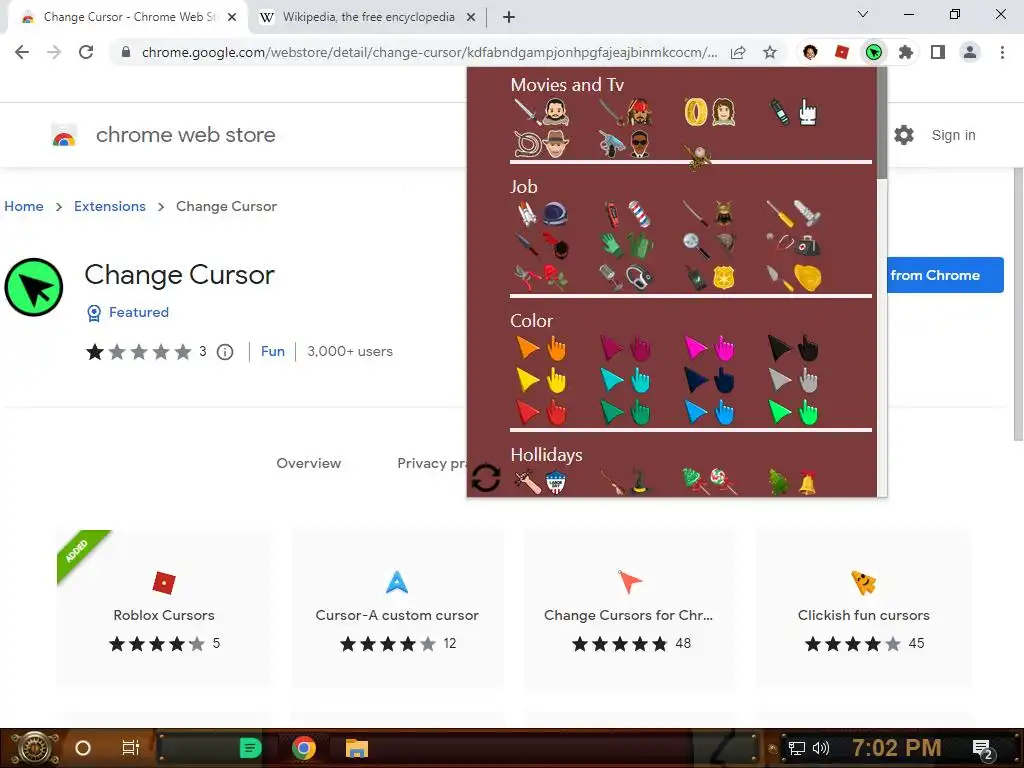Pick the Christmas tree and bell cursor set
The height and width of the screenshot is (768, 1024).
(x=792, y=482)
